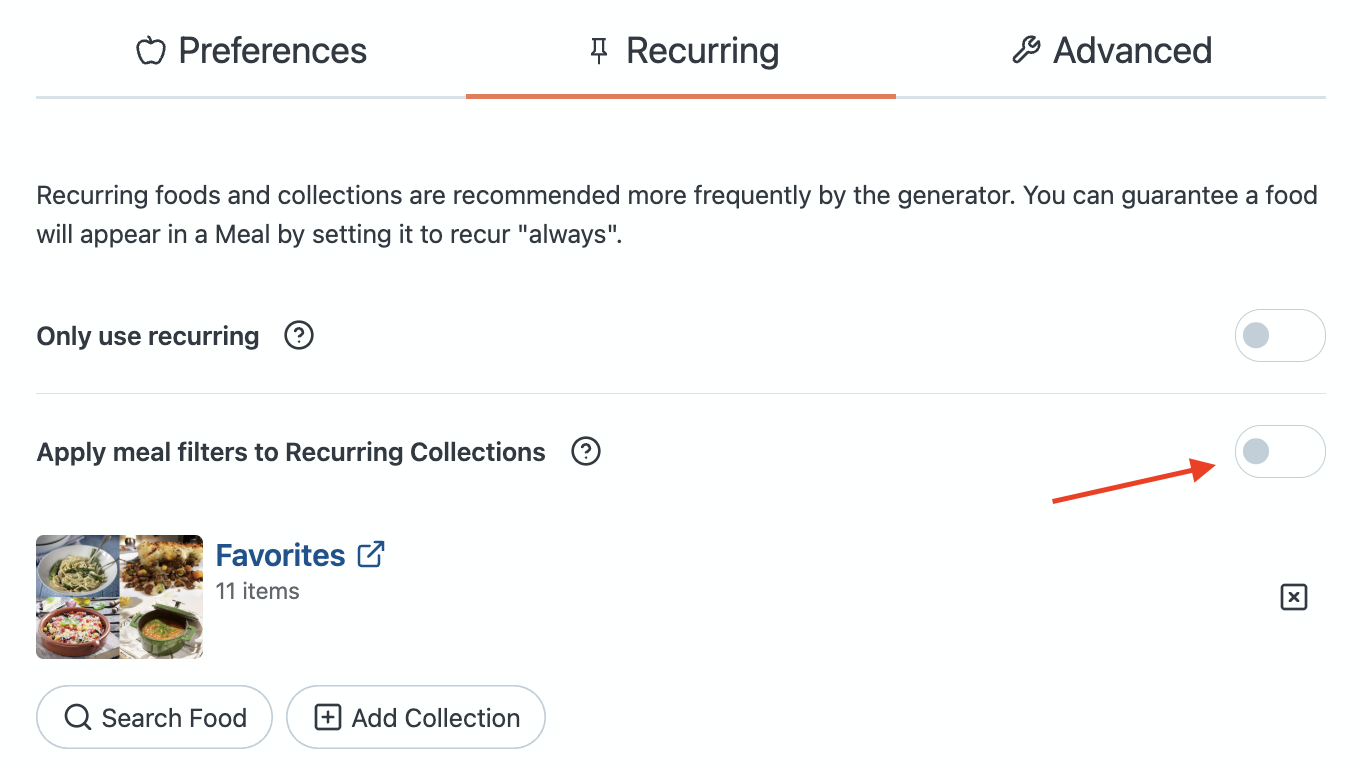Follow the Favorites collection link

(280, 555)
